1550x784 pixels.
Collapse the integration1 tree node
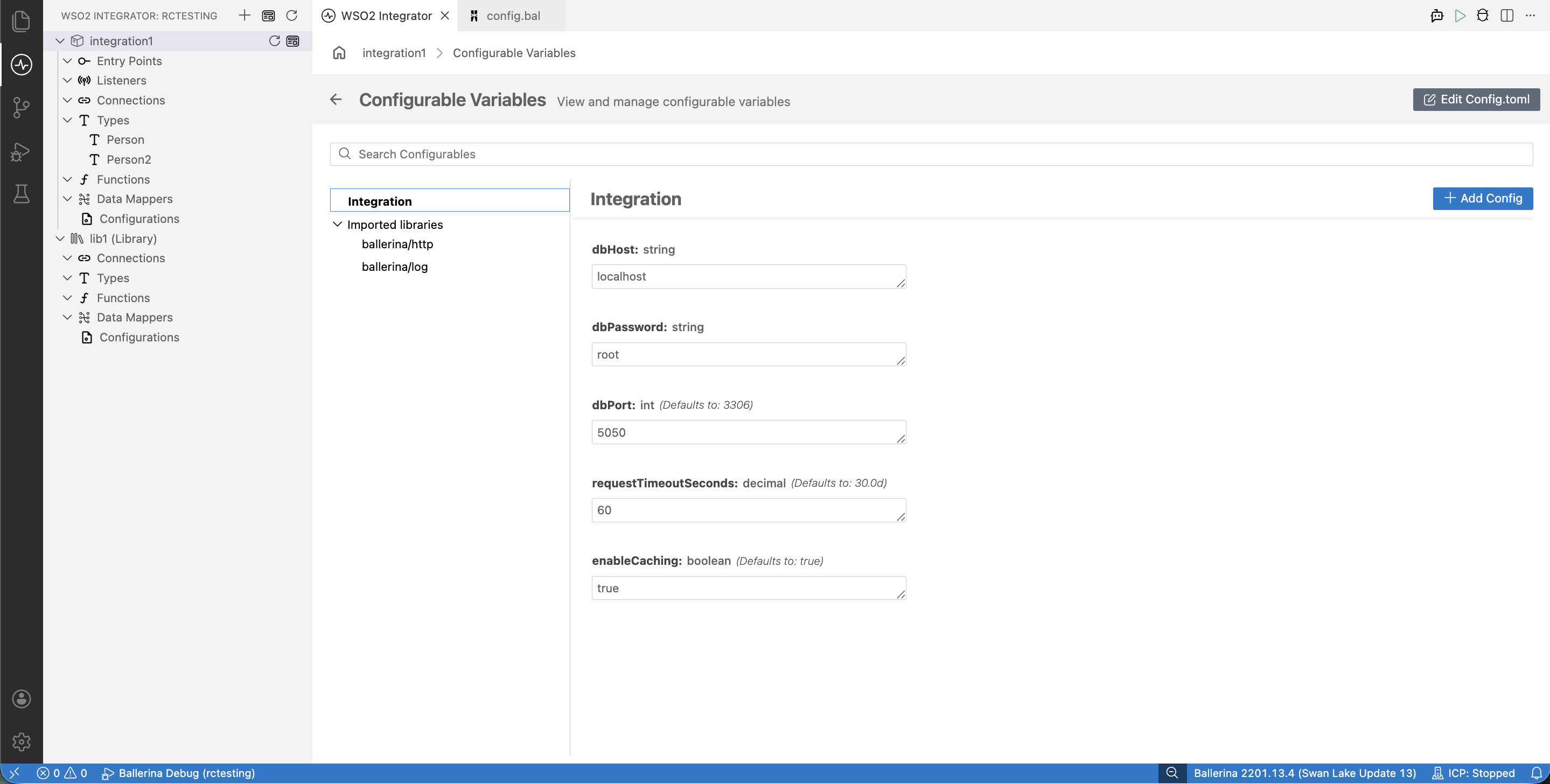click(x=60, y=41)
